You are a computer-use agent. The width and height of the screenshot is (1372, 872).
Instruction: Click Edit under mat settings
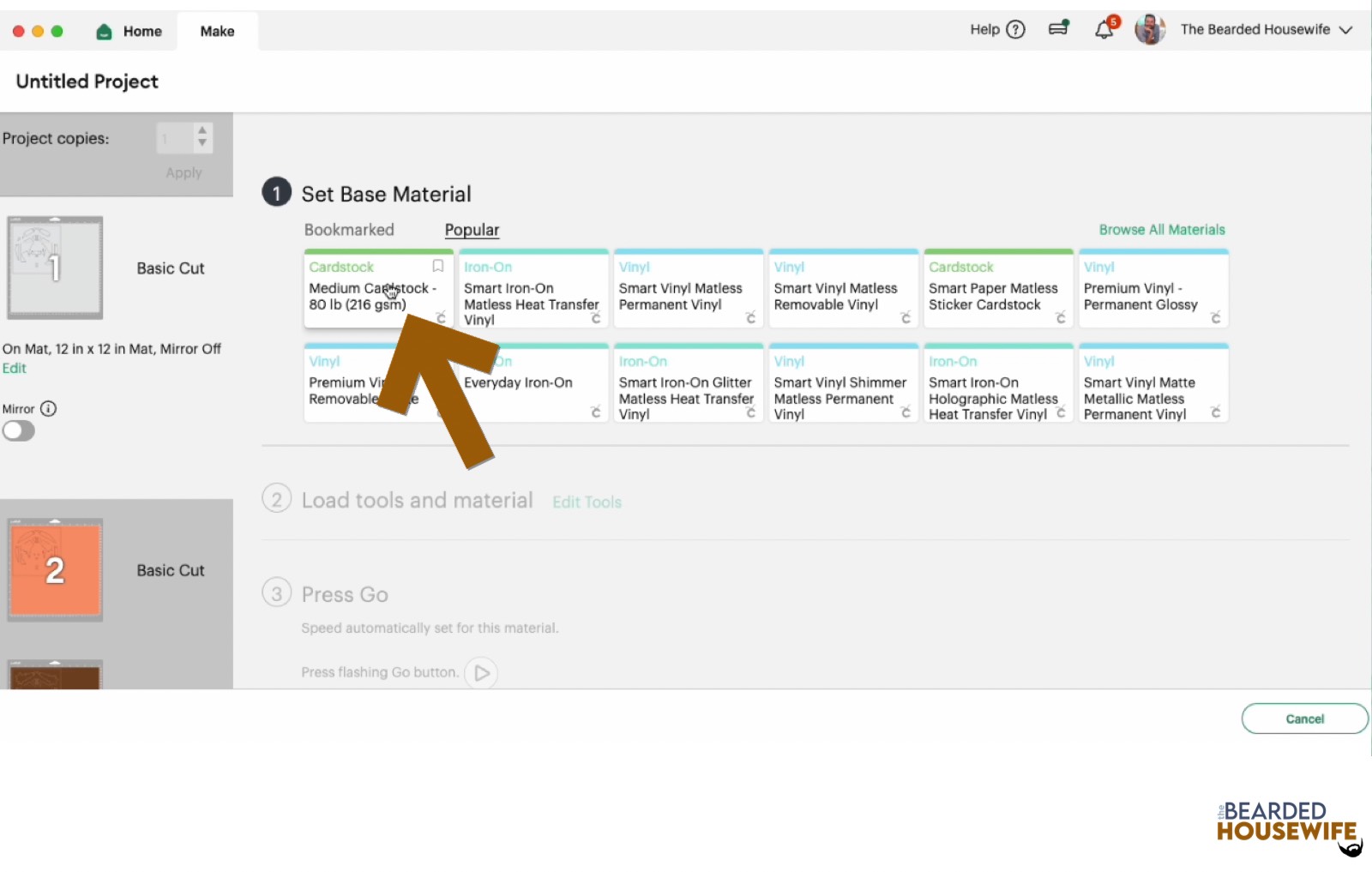[x=15, y=368]
